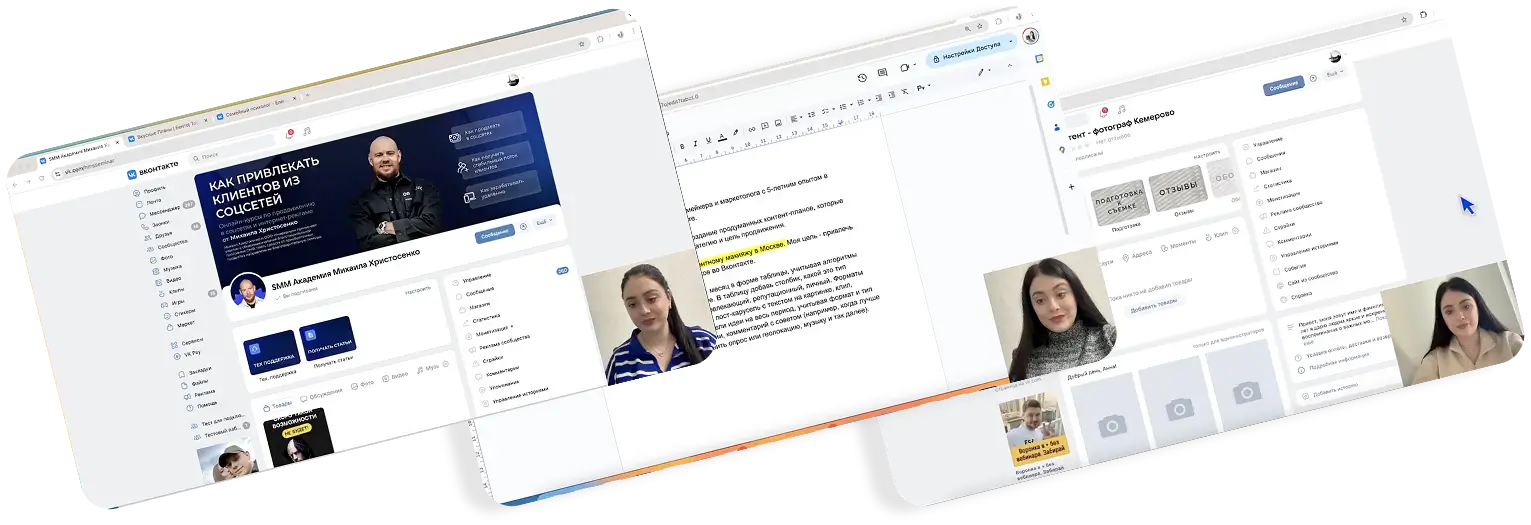Screen dimensions: 1531x525
Task: Click line spacing icon in Docs toolbar
Action: click(x=812, y=114)
